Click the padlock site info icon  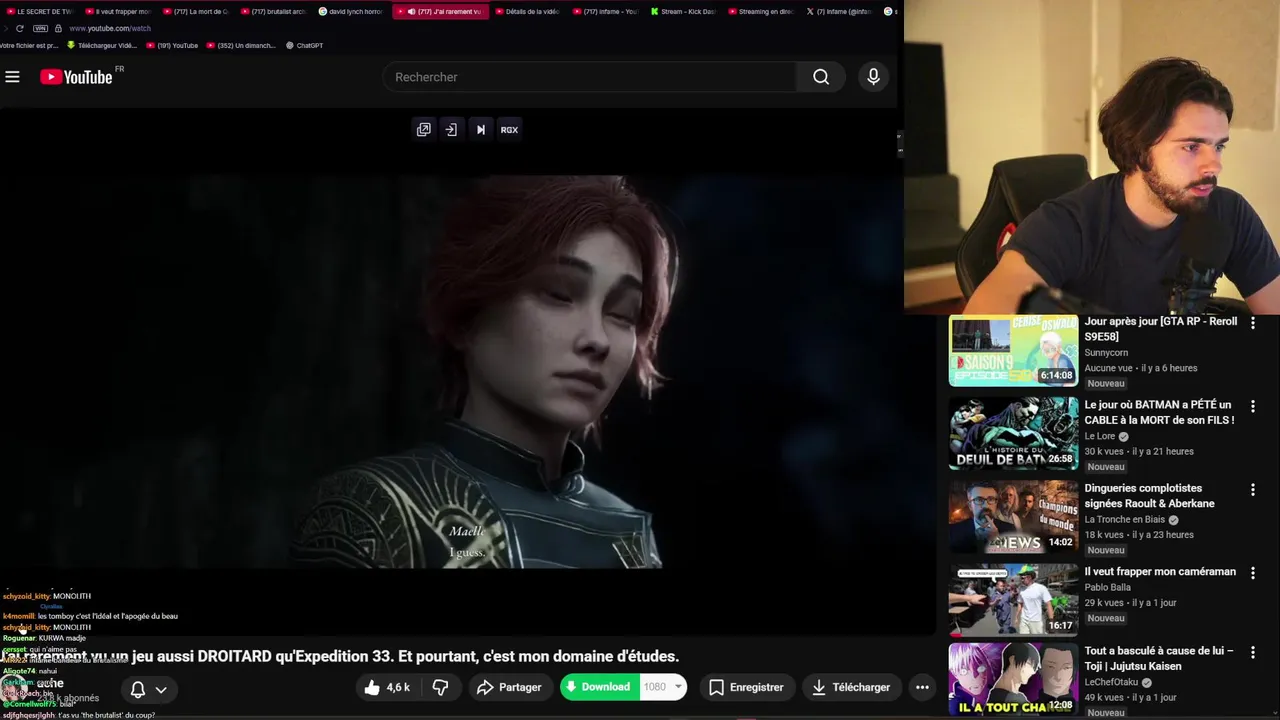point(58,28)
